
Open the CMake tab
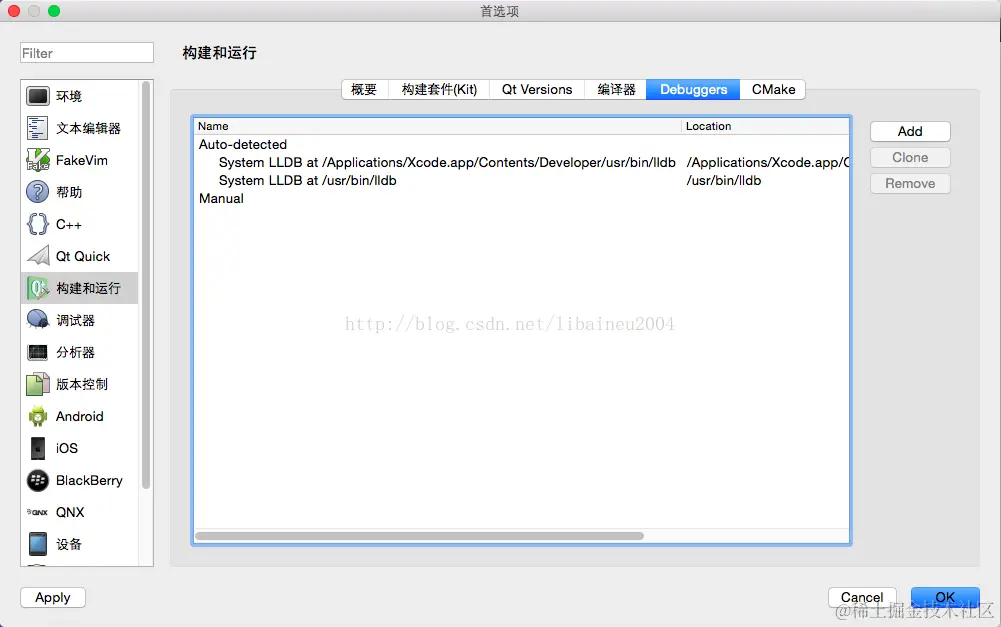click(773, 89)
